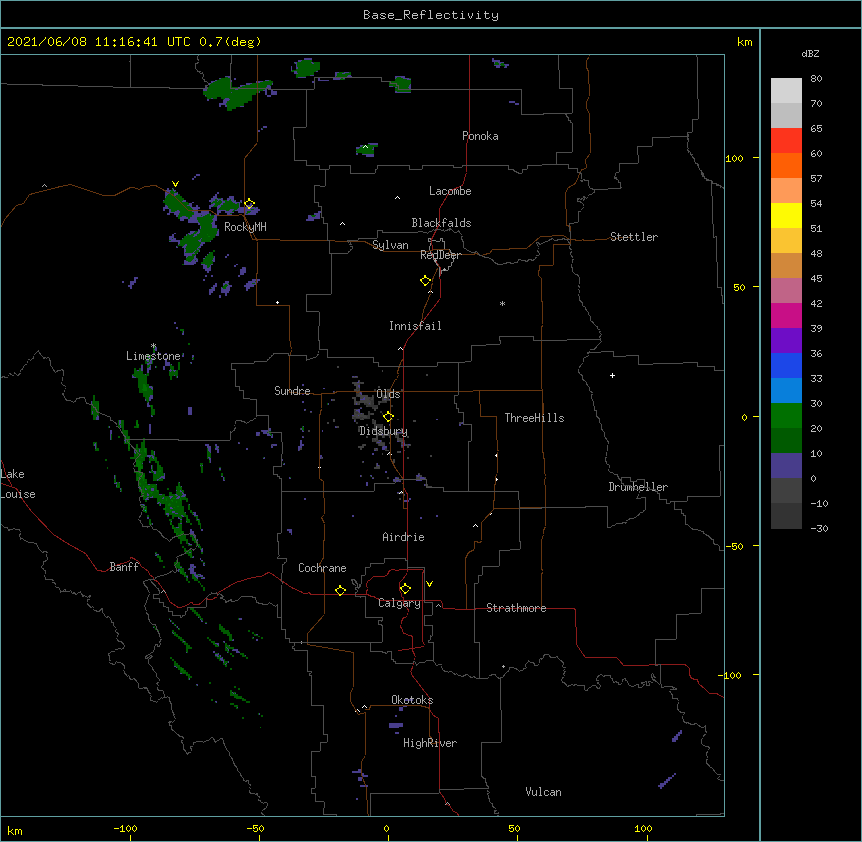This screenshot has width=862, height=842.
Task: Click the Okotoks town label
Action: coord(412,700)
